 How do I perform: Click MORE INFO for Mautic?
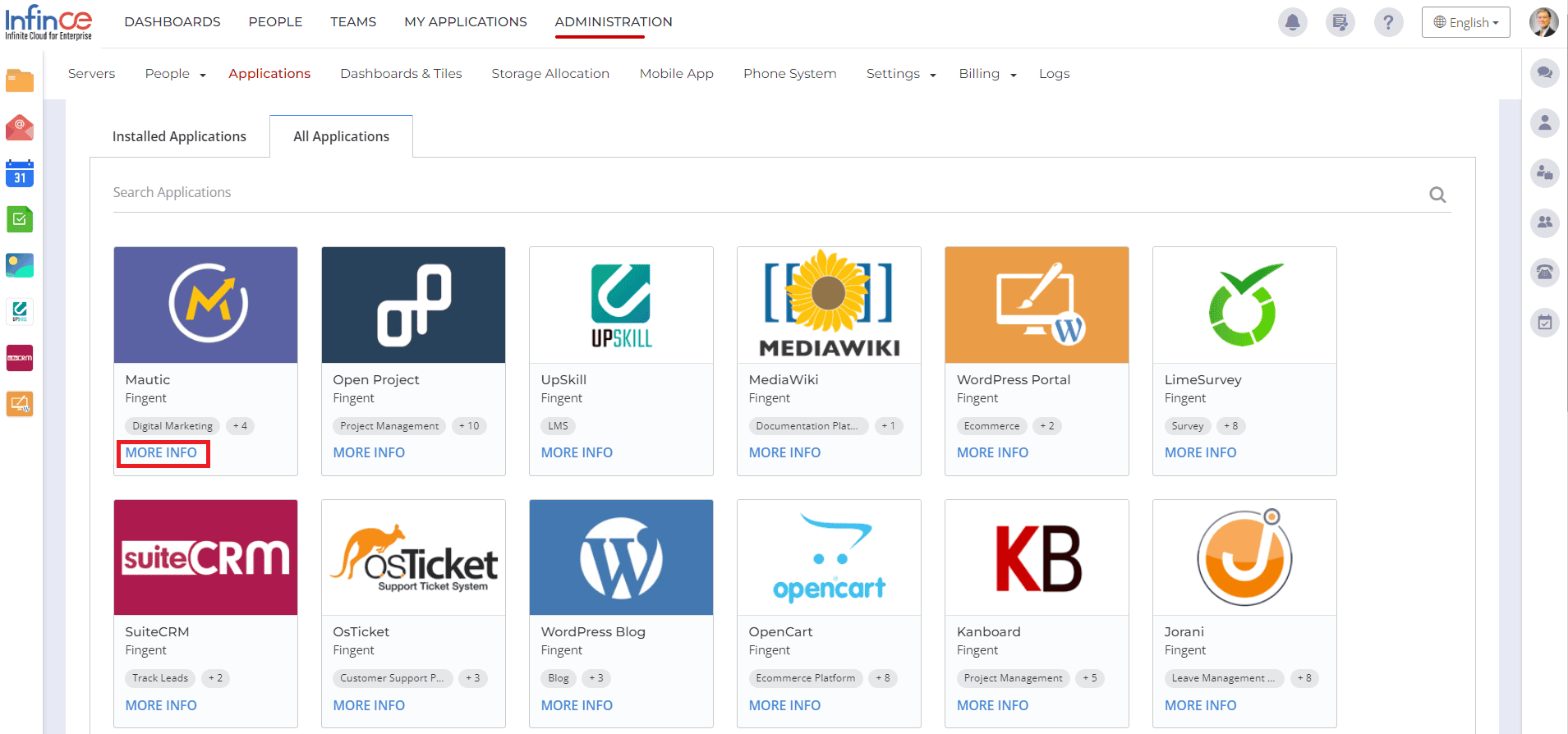(x=161, y=452)
